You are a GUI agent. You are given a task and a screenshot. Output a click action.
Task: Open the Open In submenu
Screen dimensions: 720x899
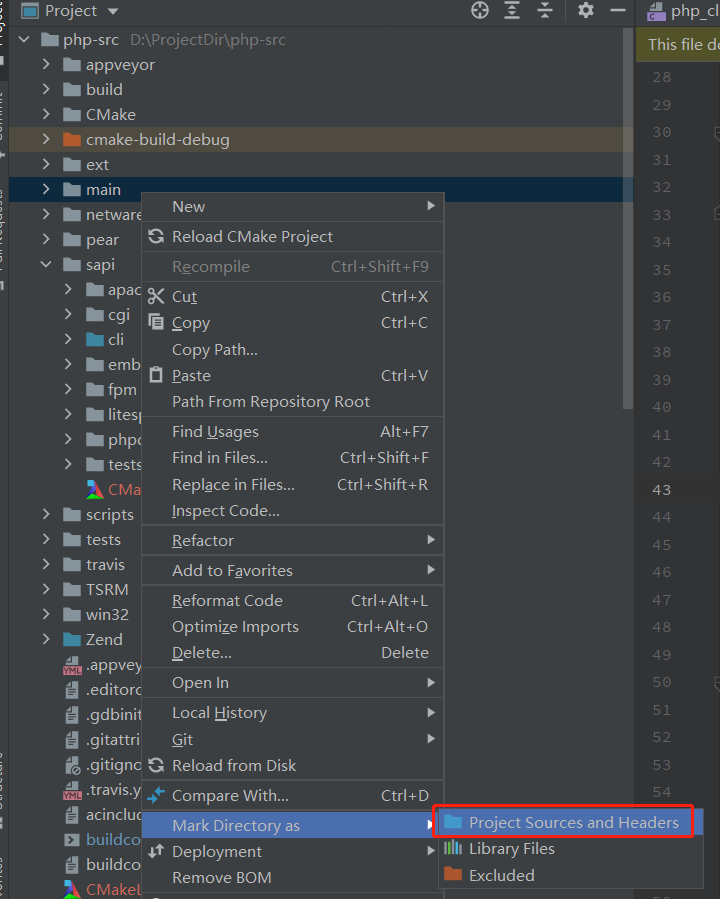pyautogui.click(x=292, y=683)
